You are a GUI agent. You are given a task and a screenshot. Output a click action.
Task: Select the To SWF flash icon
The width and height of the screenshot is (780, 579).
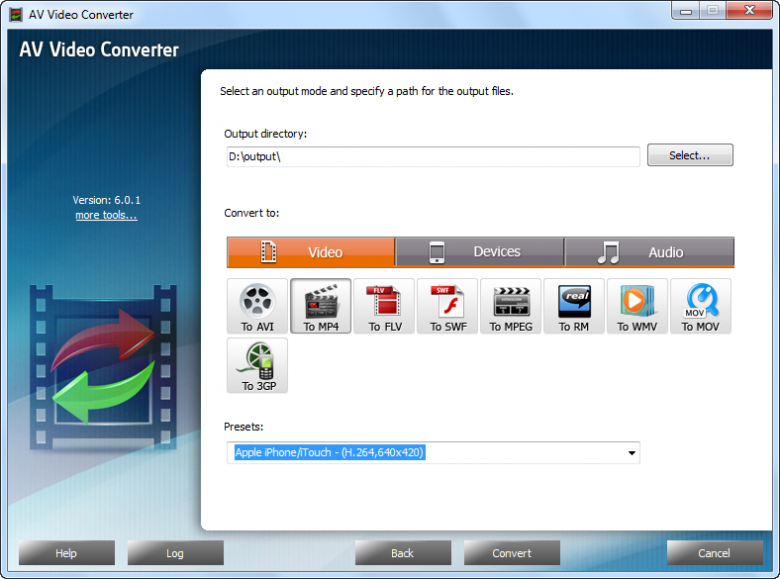447,306
